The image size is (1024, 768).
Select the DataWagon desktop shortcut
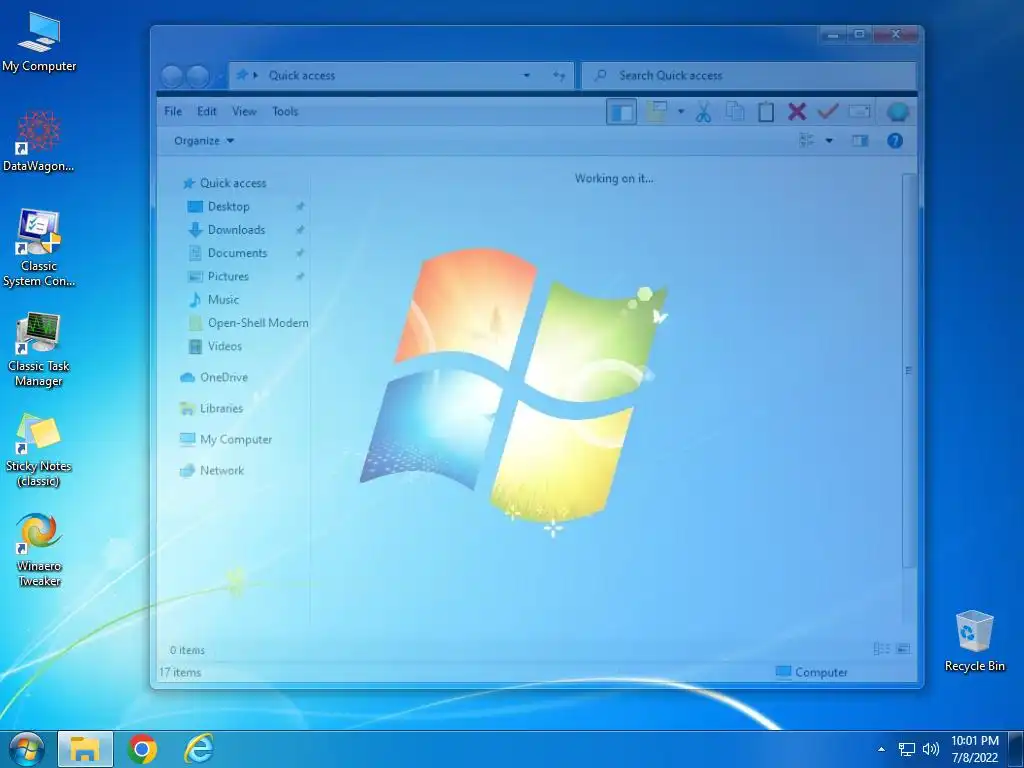[x=39, y=142]
